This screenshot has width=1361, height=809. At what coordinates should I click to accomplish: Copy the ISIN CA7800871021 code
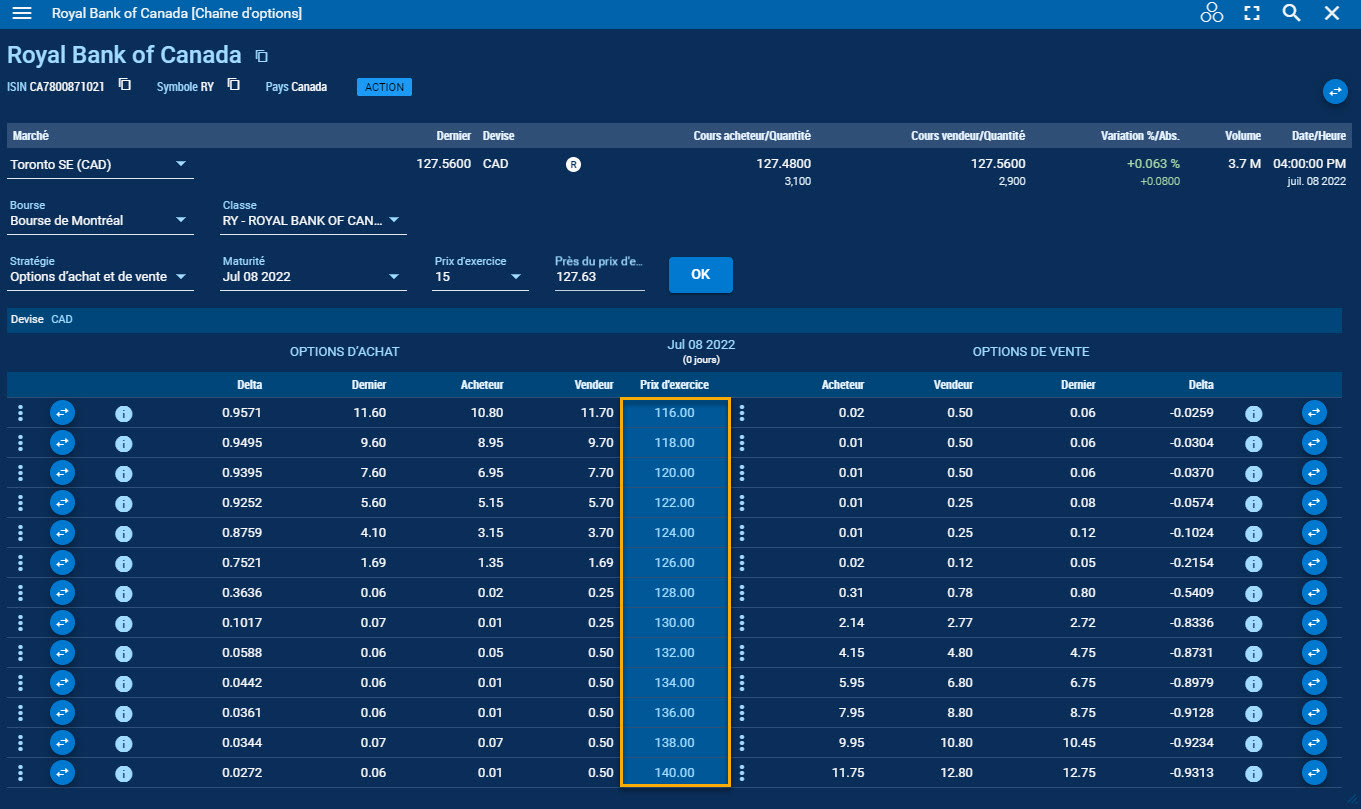tap(125, 85)
